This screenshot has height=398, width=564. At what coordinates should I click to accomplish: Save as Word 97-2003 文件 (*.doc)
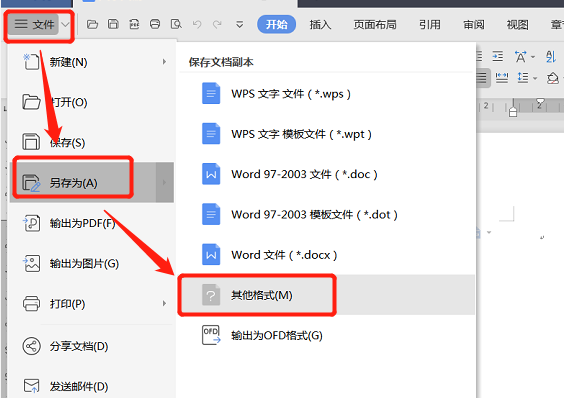327,174
